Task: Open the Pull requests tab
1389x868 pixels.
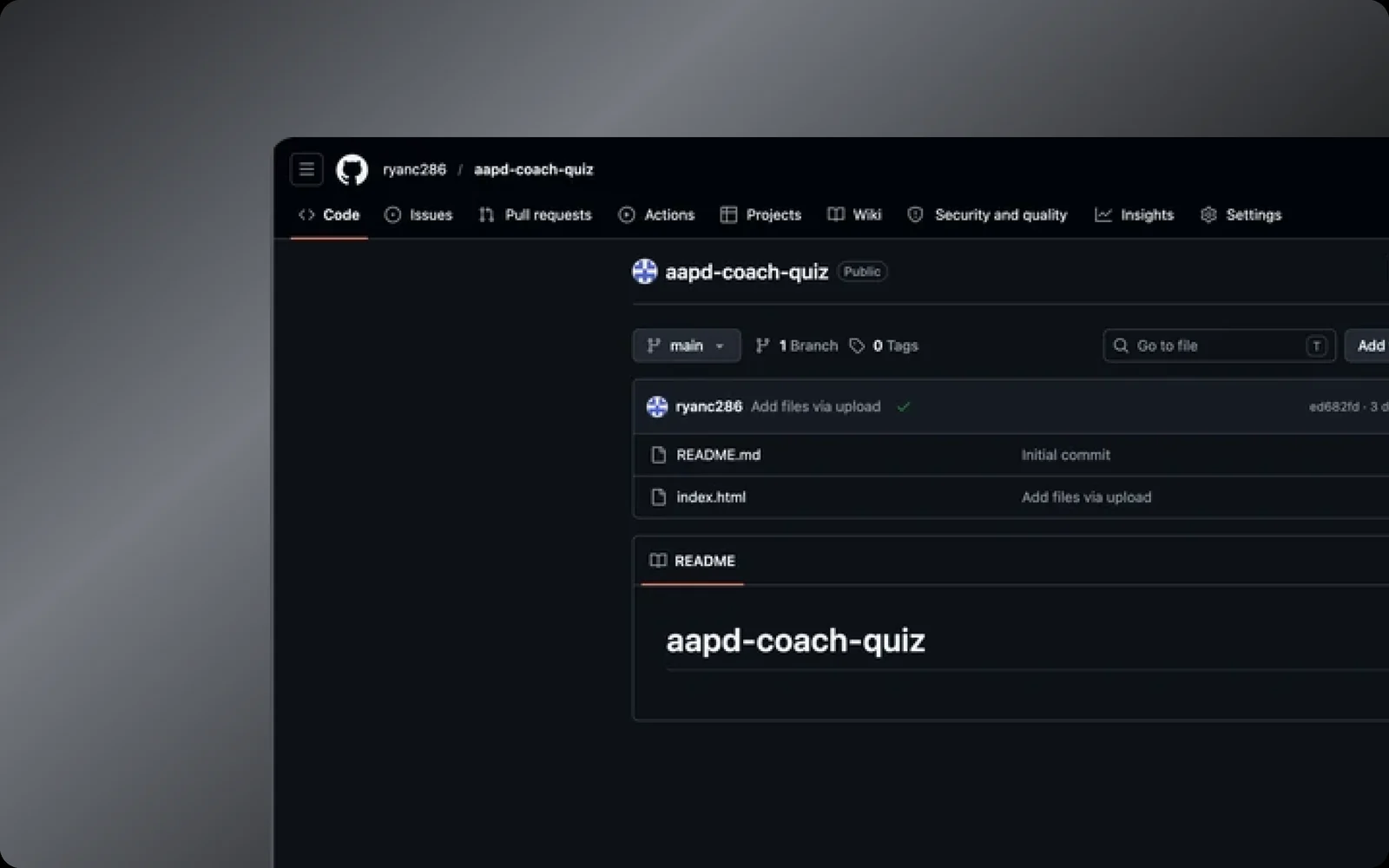Action: click(x=535, y=214)
